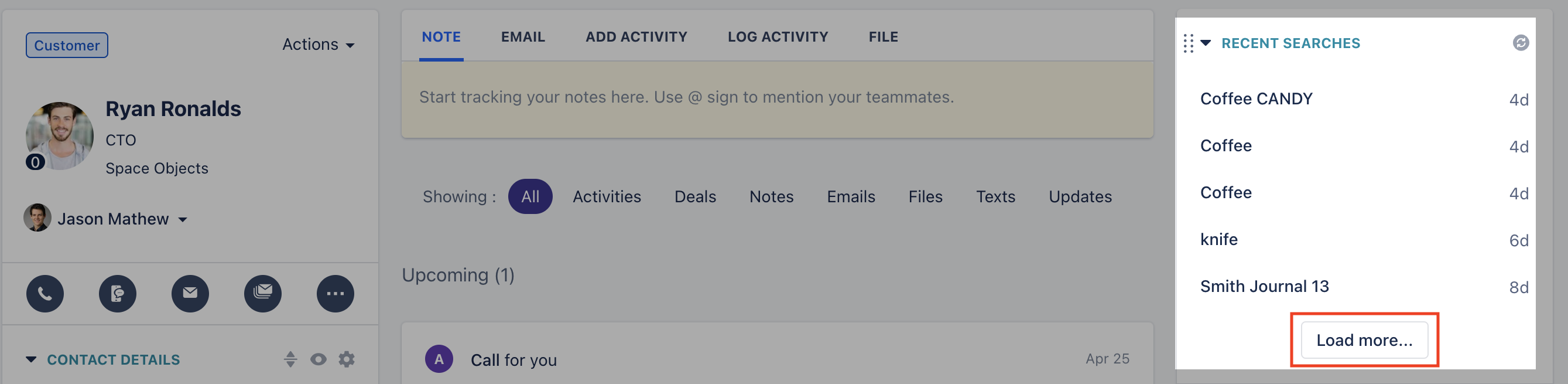Click into the notes text field
The image size is (1568, 384).
point(778,98)
